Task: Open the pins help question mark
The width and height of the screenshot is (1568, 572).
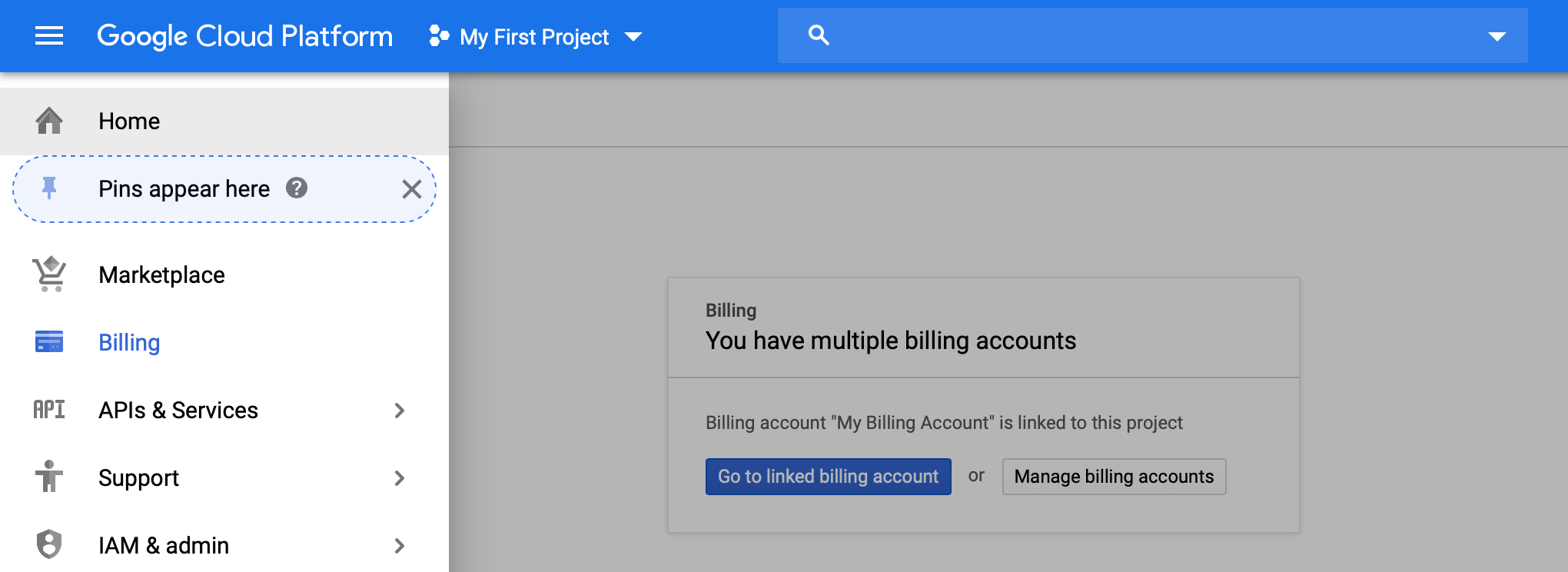Action: [297, 188]
